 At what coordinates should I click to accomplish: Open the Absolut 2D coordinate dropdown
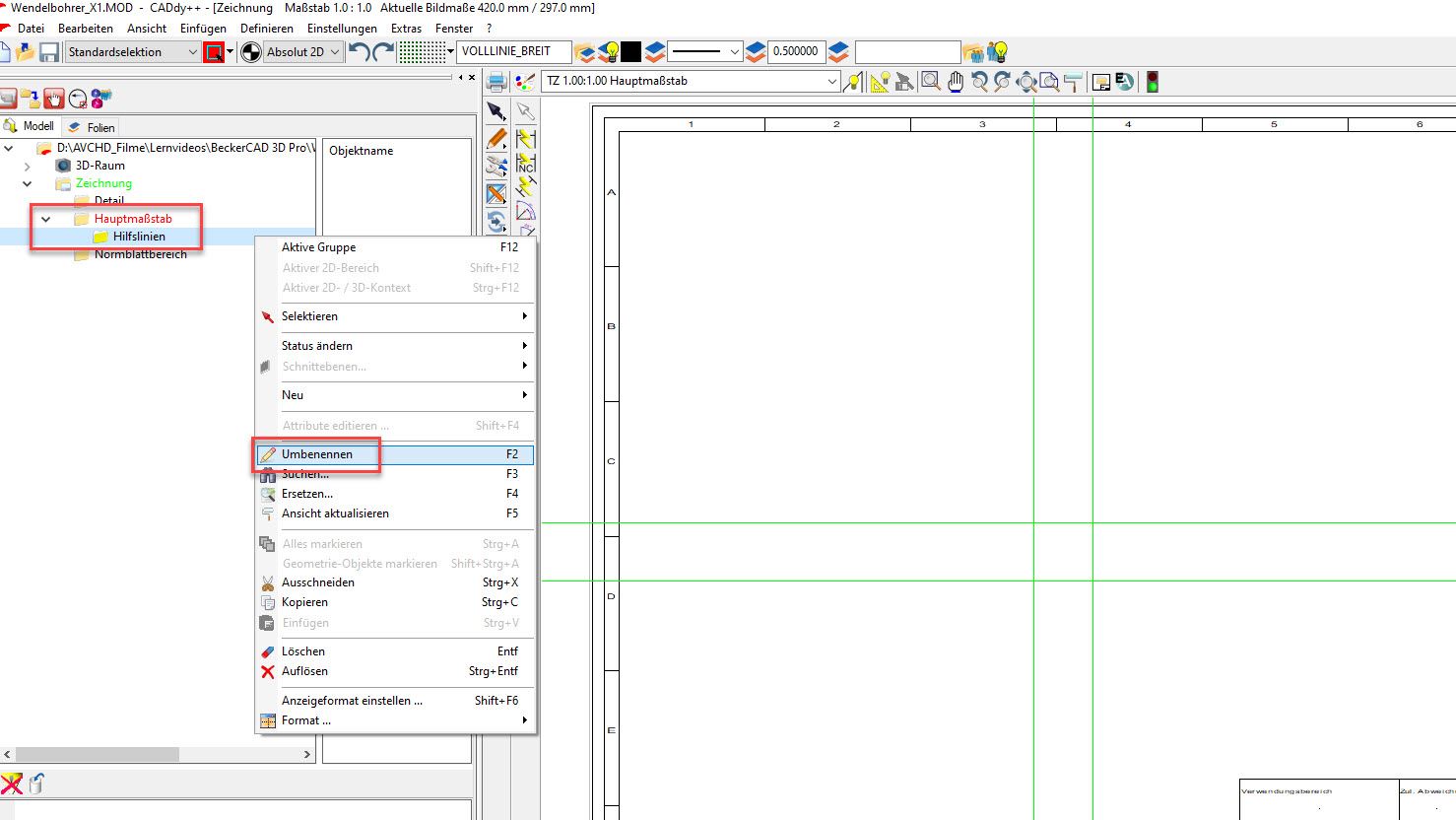pyautogui.click(x=303, y=52)
